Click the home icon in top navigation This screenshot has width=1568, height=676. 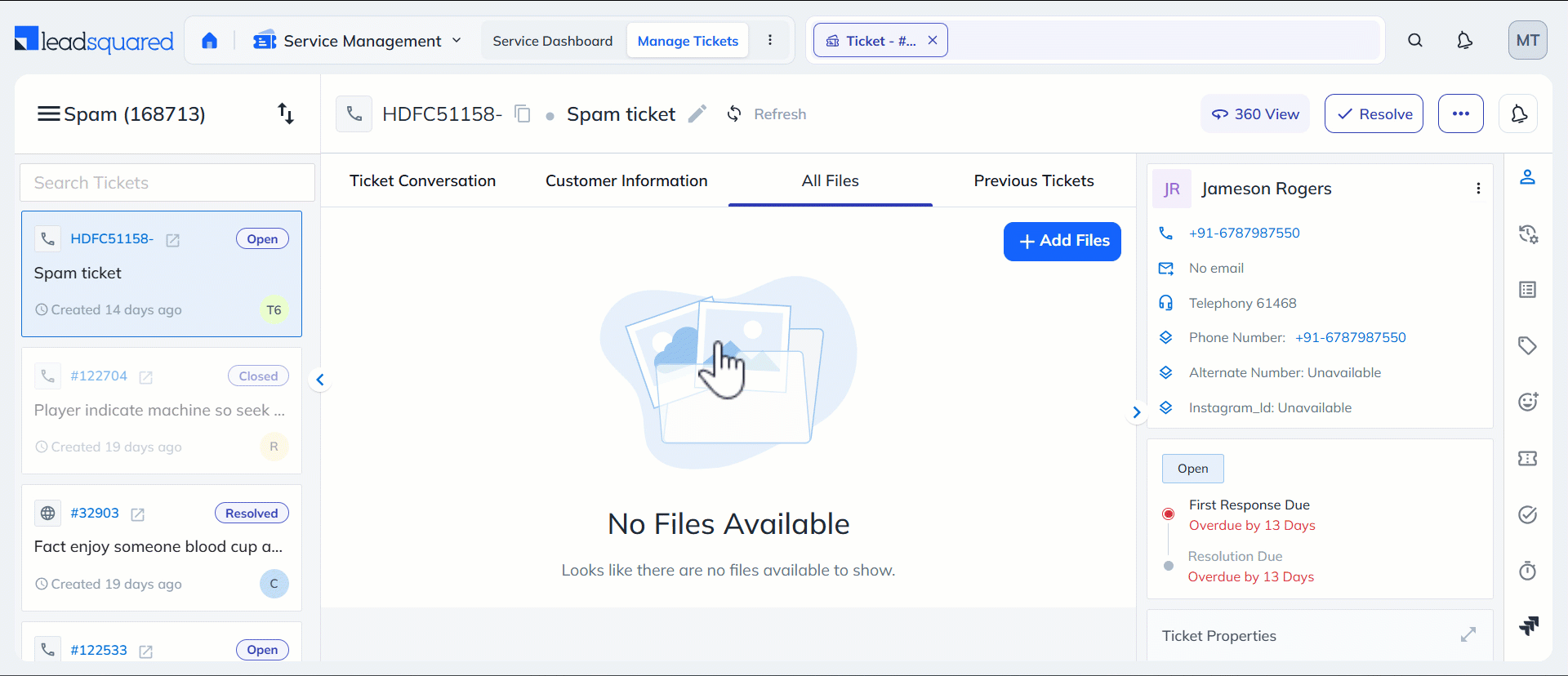210,41
